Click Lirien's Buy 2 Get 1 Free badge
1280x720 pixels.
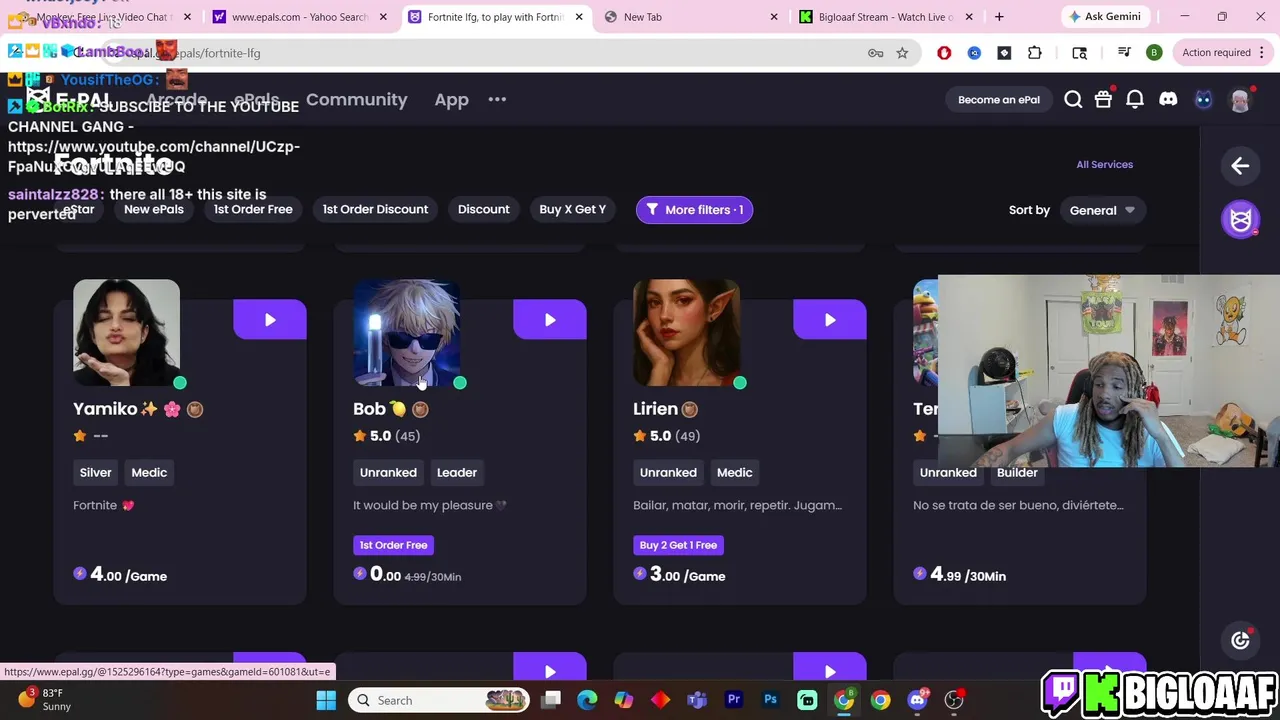(678, 545)
